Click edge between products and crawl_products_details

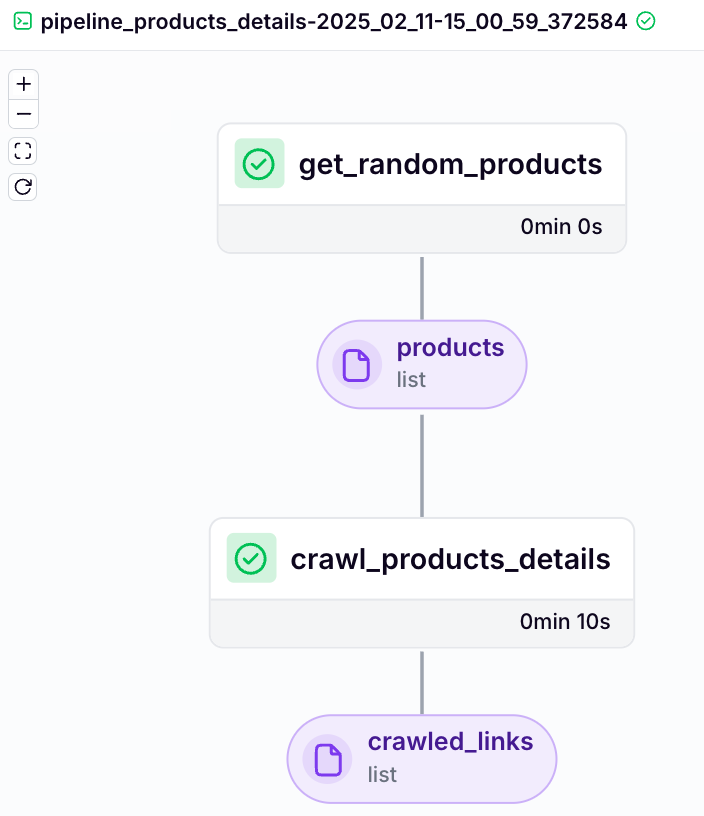[422, 466]
